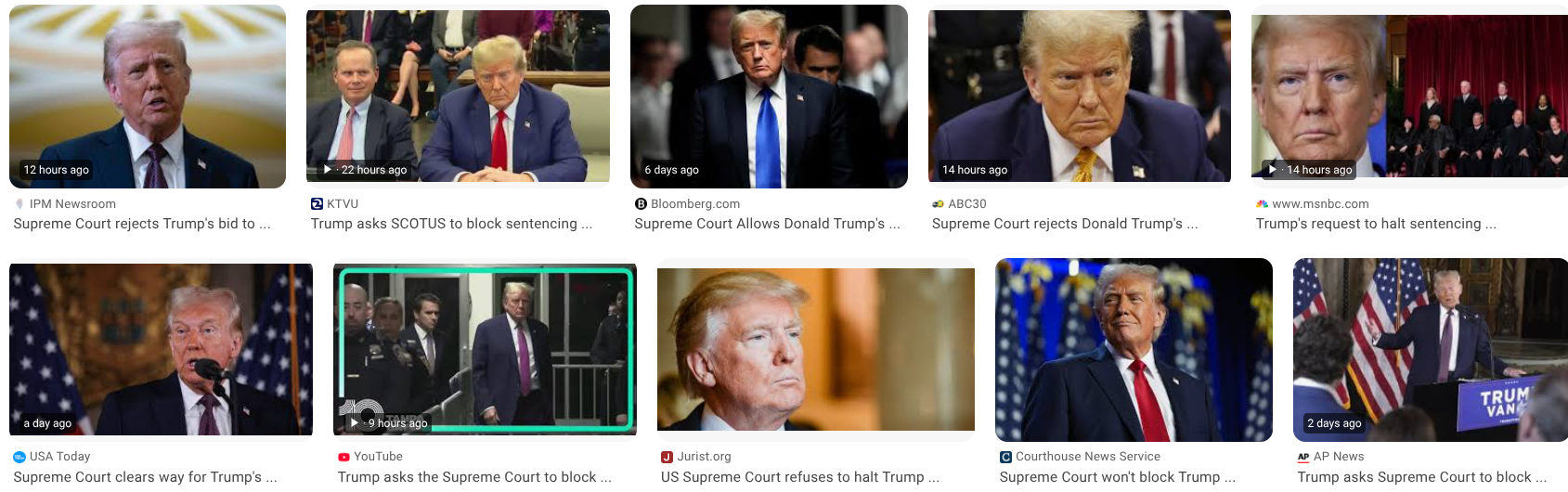This screenshot has height=492, width=1568.
Task: Open 'Supreme Court rejects Trump's bid to' headline
Action: pyautogui.click(x=142, y=224)
